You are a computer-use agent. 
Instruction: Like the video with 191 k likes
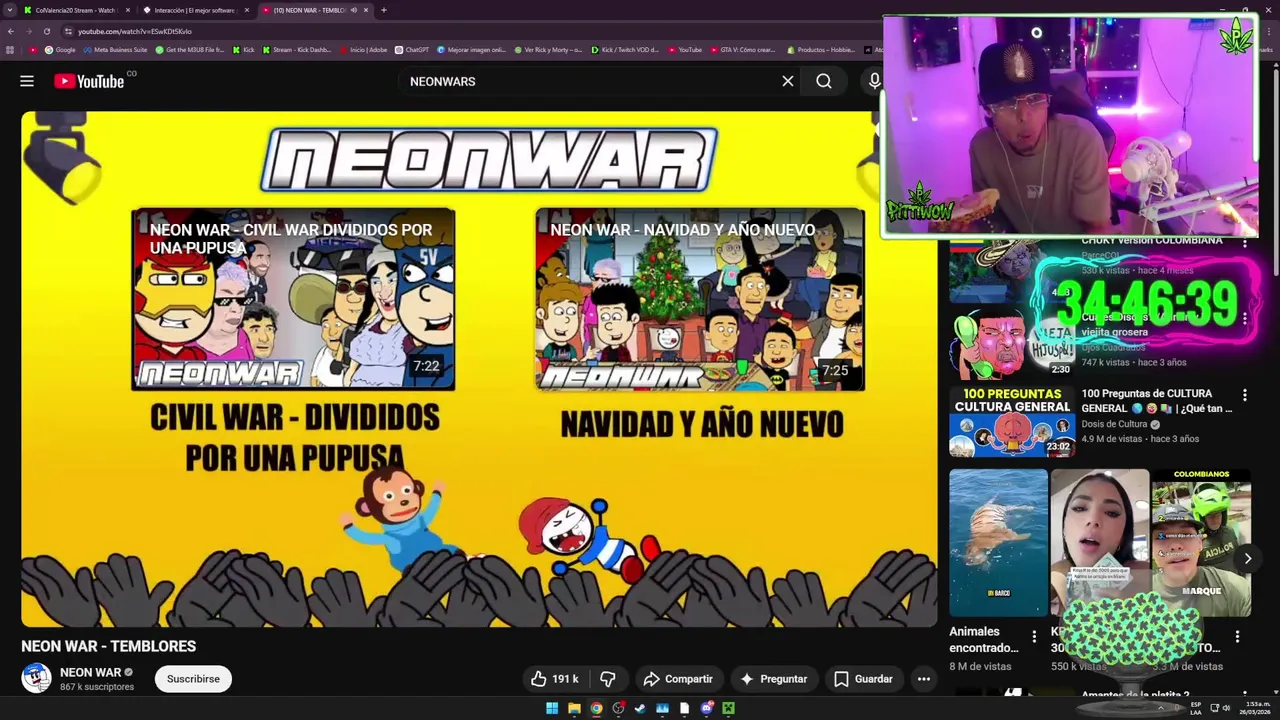(x=555, y=679)
